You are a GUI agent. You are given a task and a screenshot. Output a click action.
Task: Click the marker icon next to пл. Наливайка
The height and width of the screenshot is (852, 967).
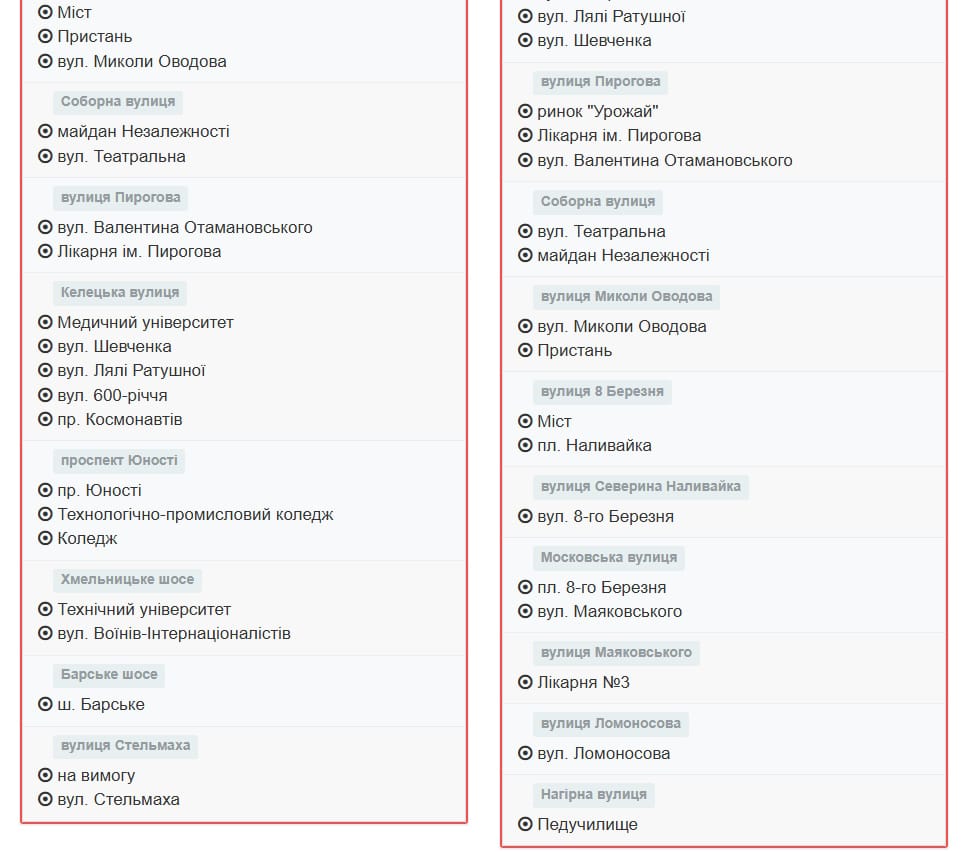tap(525, 445)
